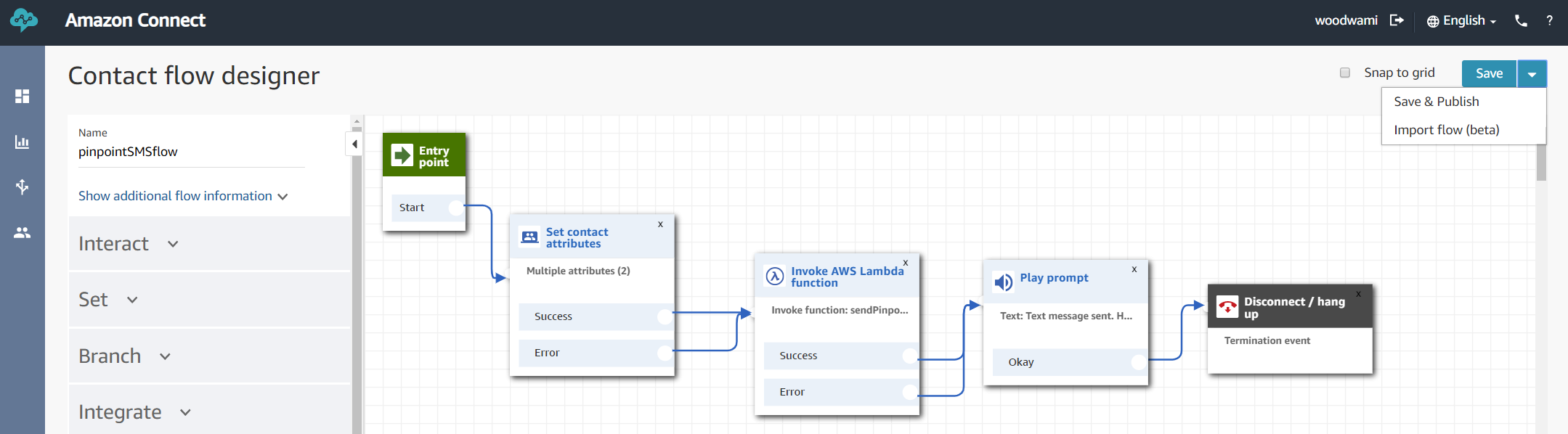The width and height of the screenshot is (1568, 434).
Task: Remove the Disconnect / hang up block
Action: tap(1358, 294)
